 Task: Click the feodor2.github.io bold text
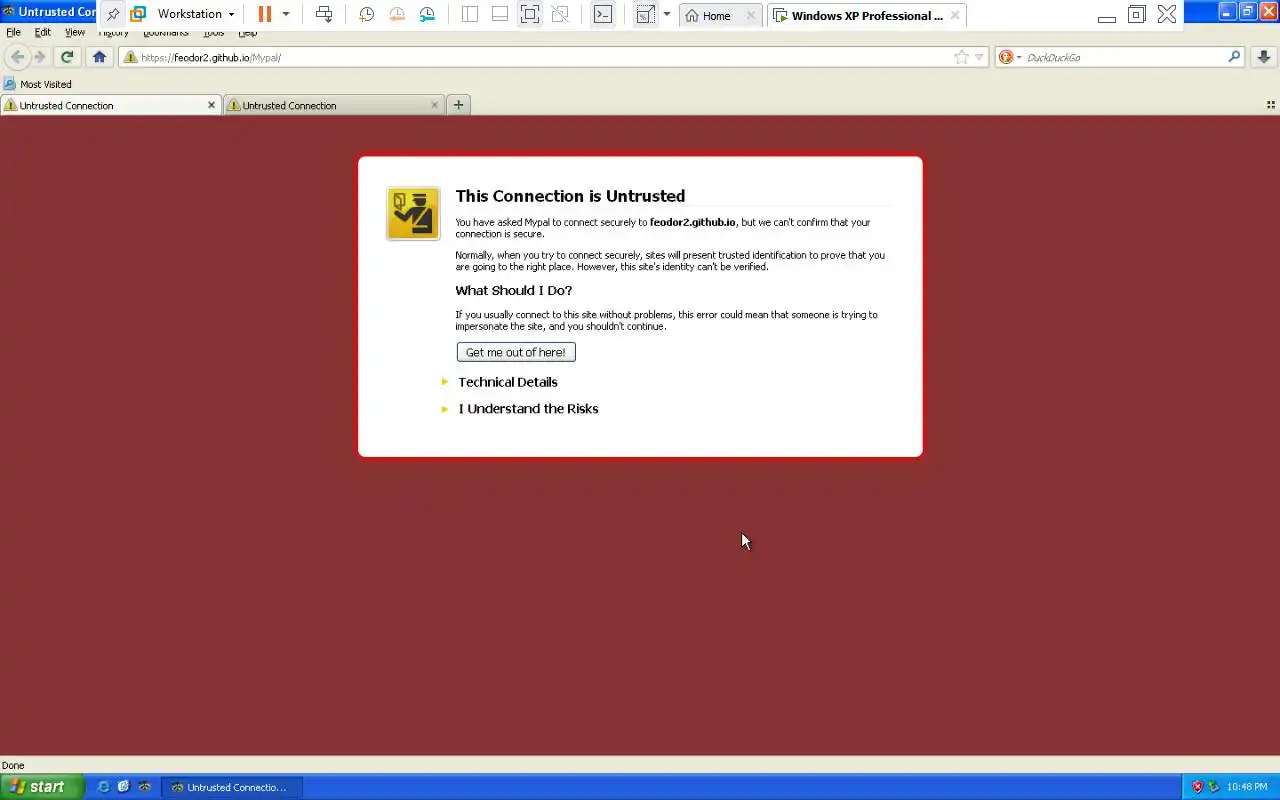pos(692,222)
